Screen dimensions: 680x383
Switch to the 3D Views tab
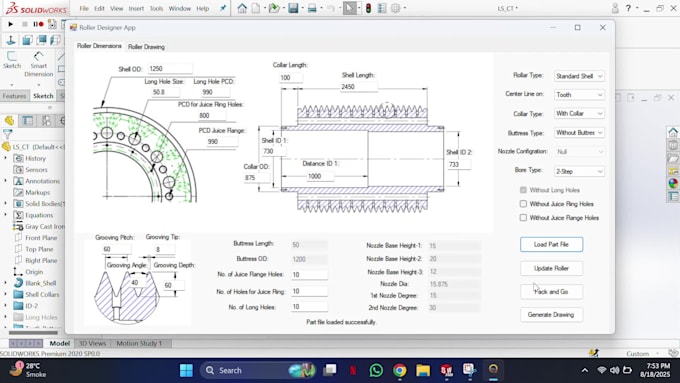[x=92, y=343]
